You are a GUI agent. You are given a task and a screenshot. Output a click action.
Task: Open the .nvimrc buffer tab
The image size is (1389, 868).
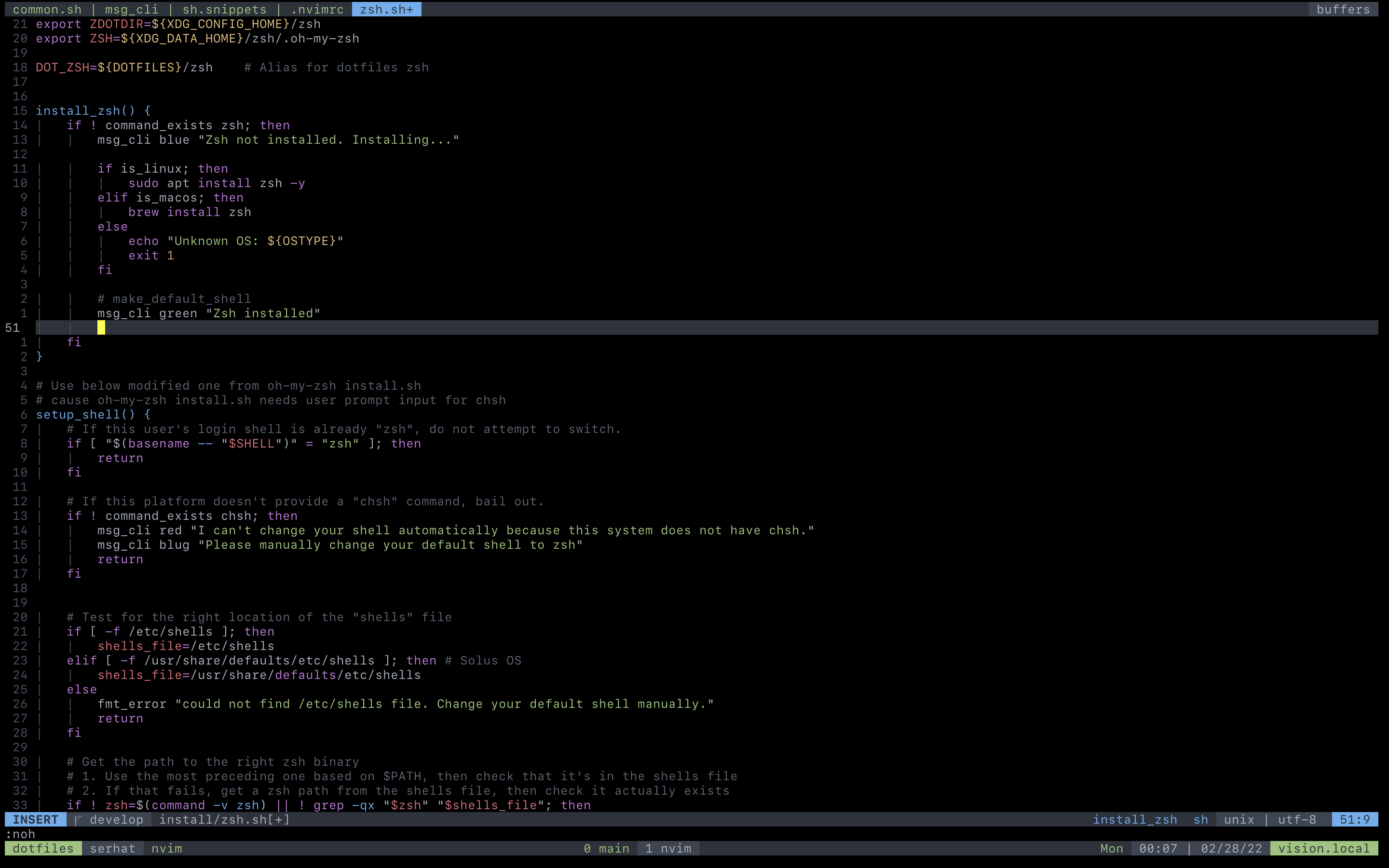(317, 9)
